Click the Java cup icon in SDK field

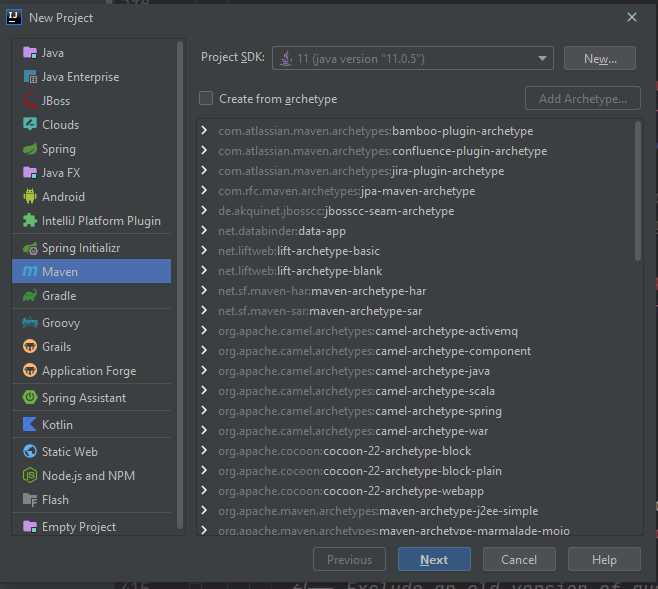tap(286, 58)
